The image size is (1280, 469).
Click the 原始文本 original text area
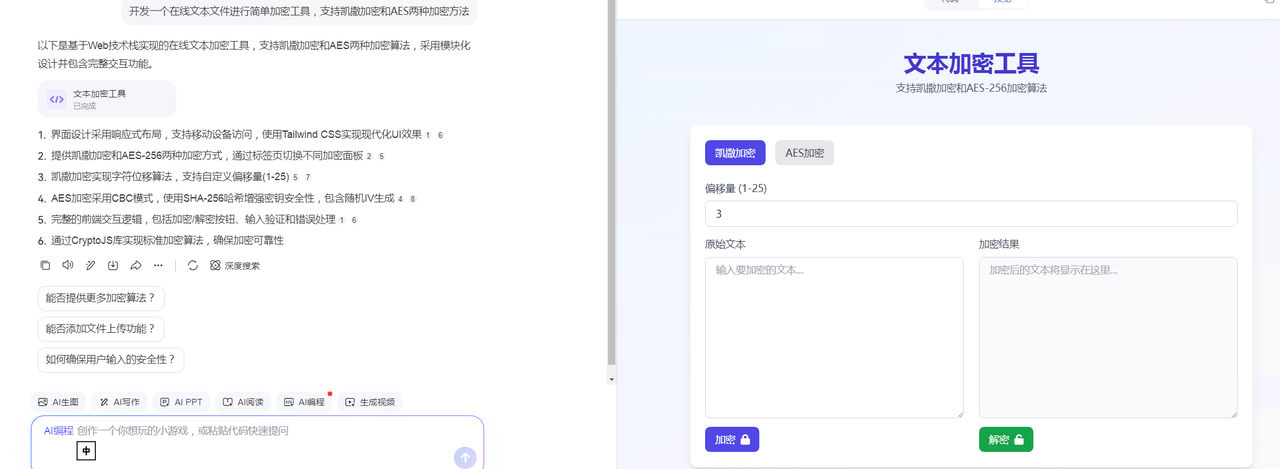[x=834, y=337]
